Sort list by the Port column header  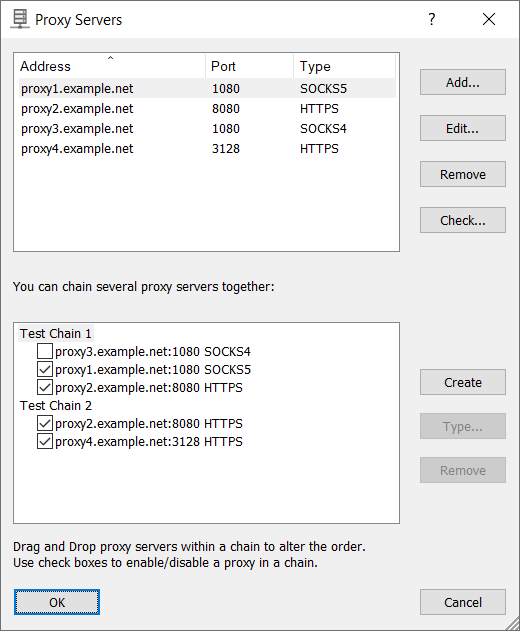250,66
